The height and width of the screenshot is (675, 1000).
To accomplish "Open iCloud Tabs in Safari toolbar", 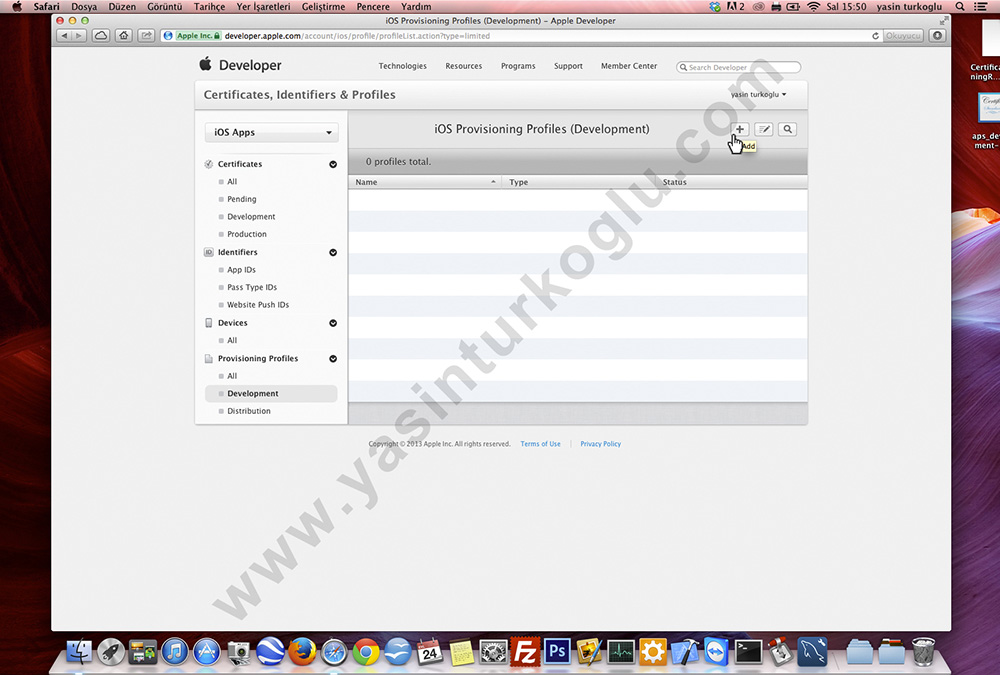I will click(101, 36).
